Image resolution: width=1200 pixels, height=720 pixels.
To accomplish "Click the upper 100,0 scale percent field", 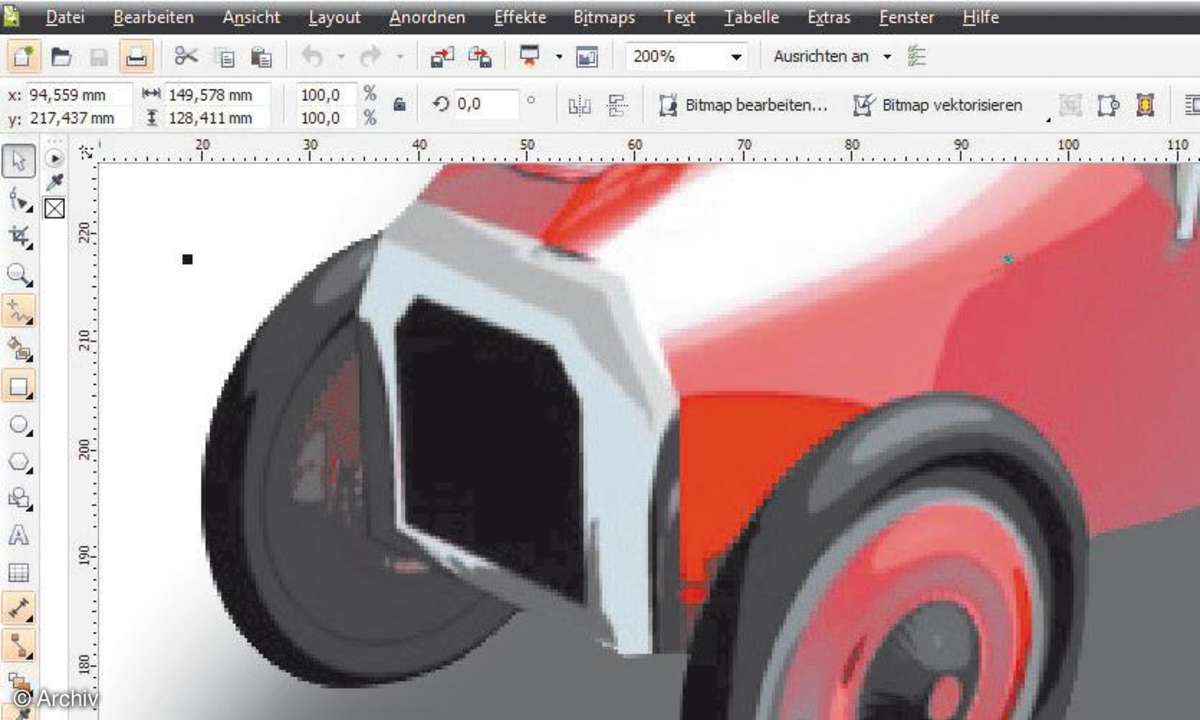I will tap(327, 95).
